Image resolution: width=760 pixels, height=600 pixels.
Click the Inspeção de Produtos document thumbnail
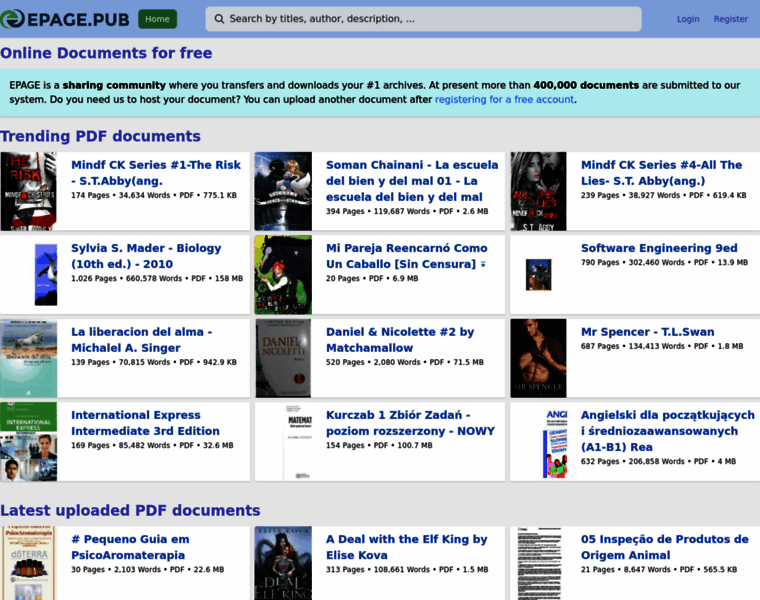539,563
